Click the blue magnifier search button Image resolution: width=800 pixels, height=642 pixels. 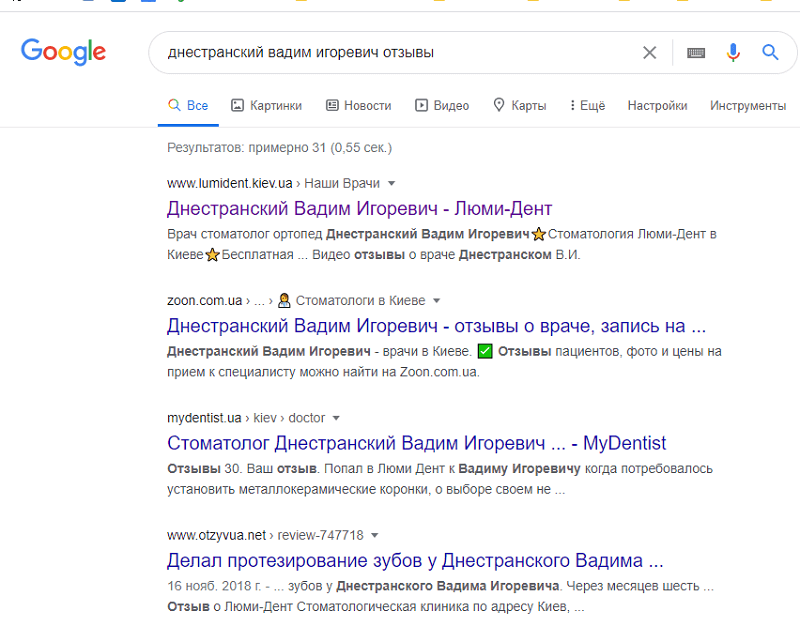point(770,53)
